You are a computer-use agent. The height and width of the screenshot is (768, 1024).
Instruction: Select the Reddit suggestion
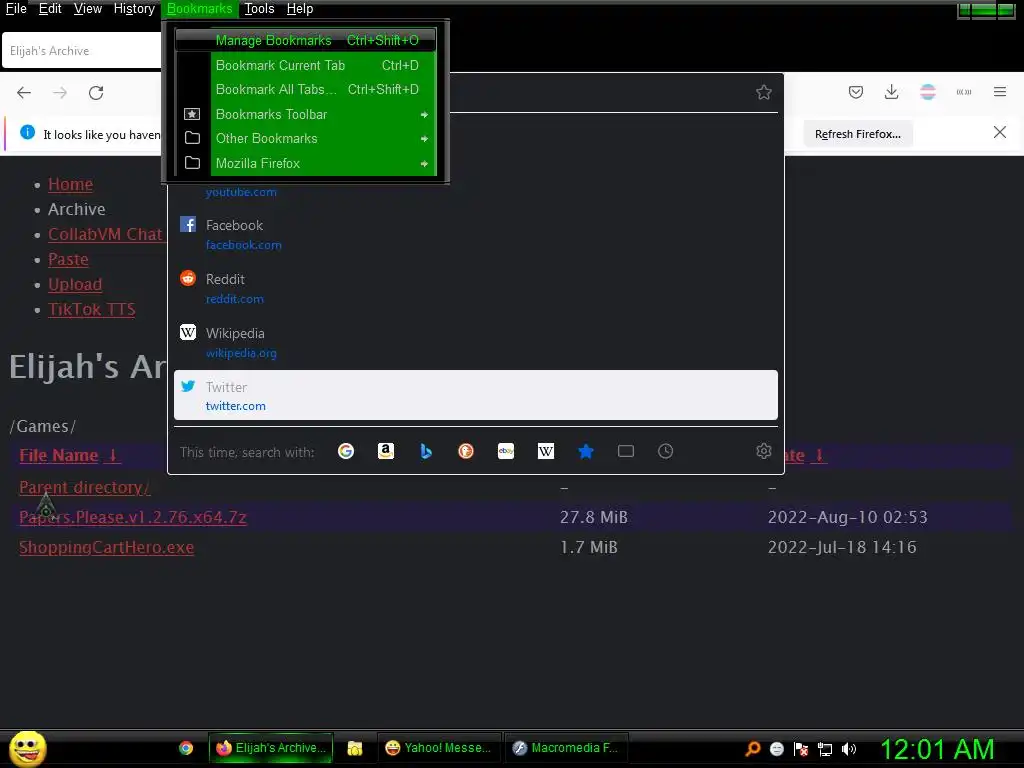(x=475, y=288)
